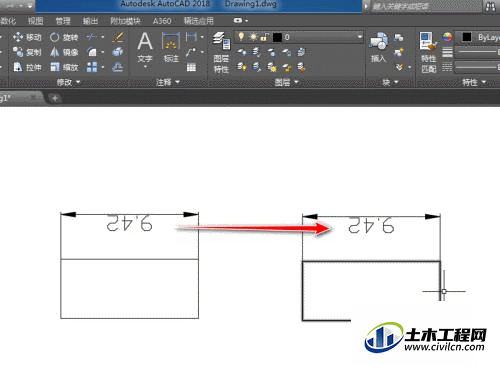Click the Edit block icon
Screen dimensions: 500x375
click(399, 52)
